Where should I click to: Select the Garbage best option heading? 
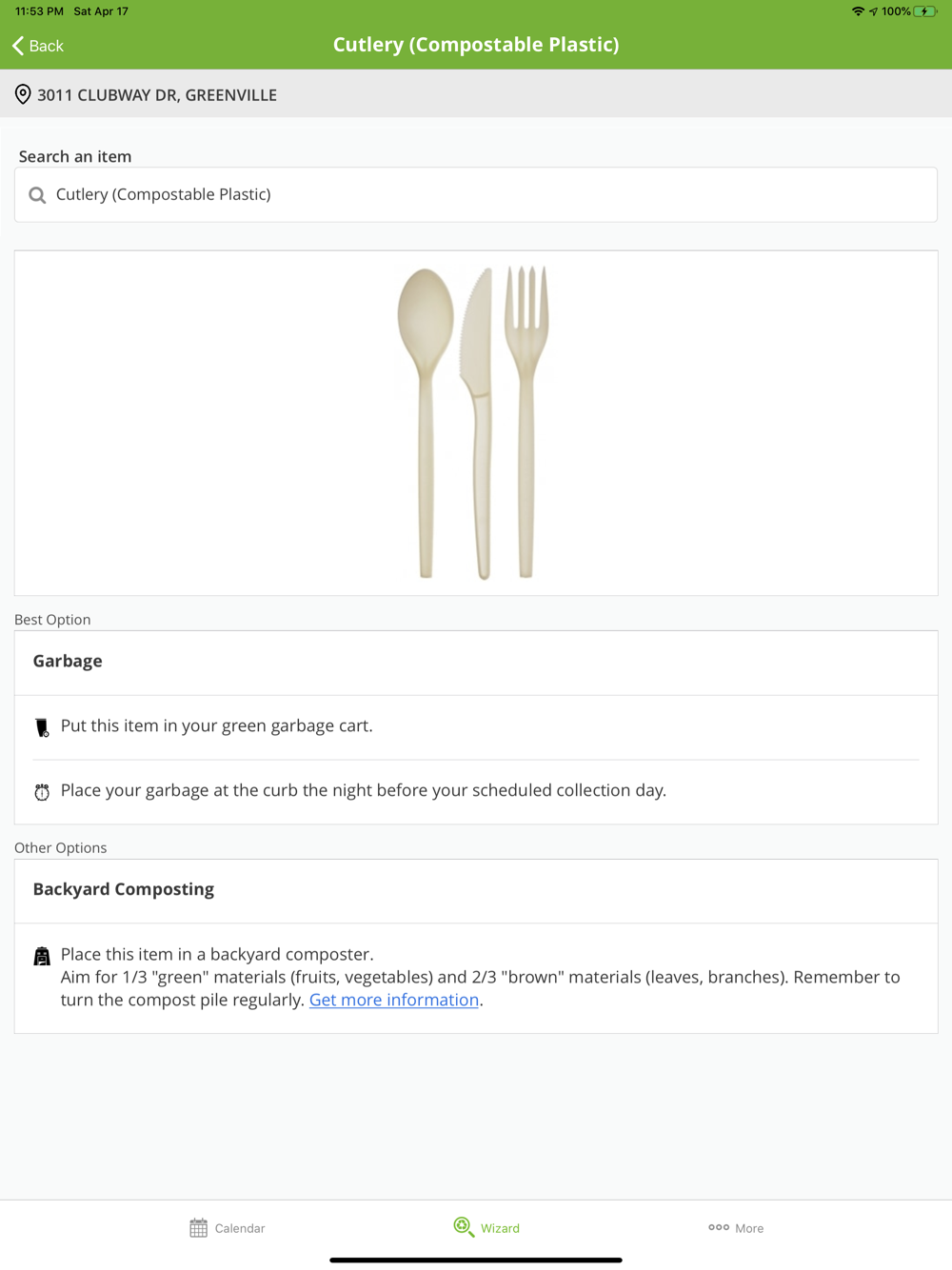coord(68,662)
